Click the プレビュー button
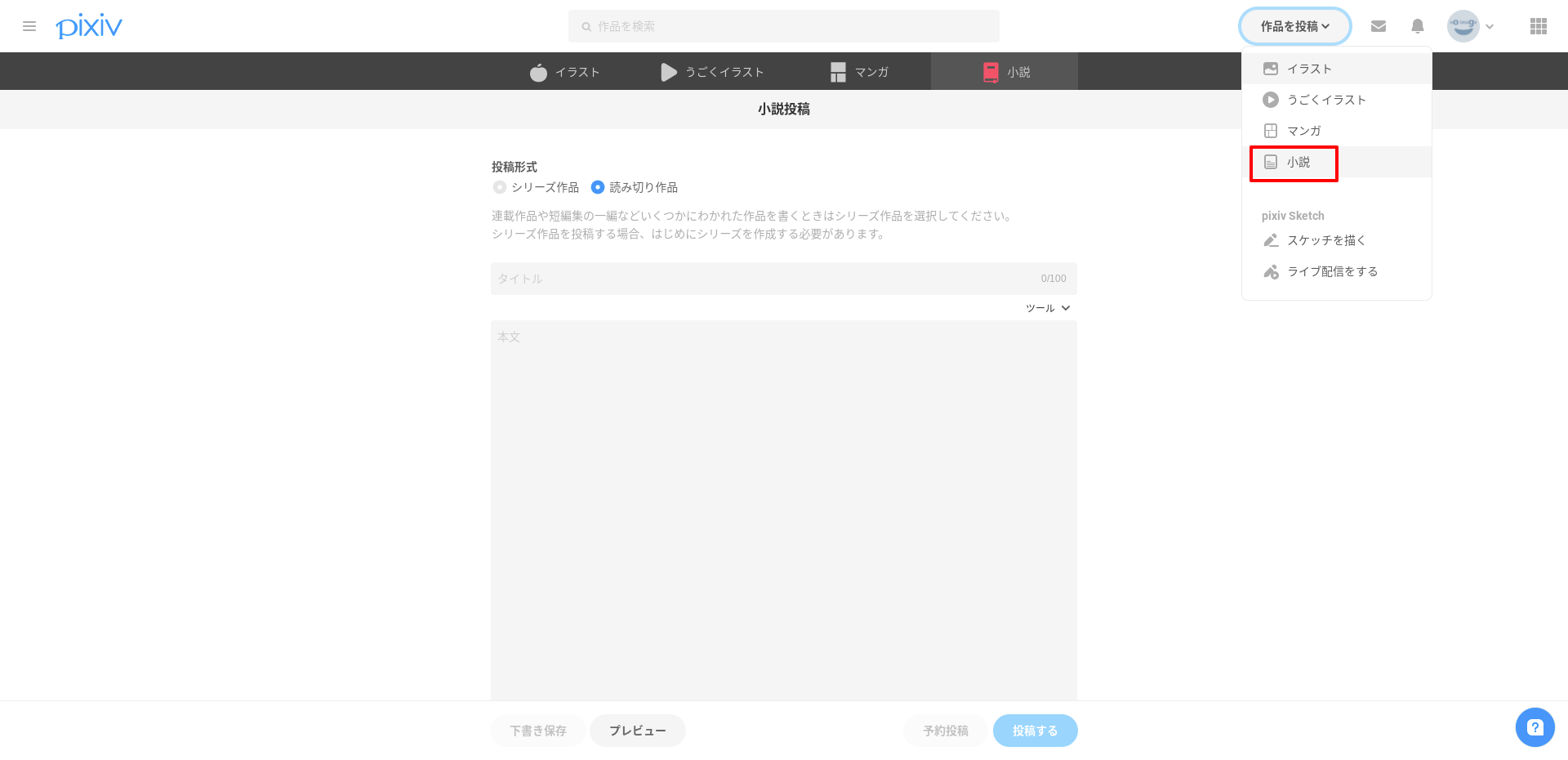 click(637, 731)
